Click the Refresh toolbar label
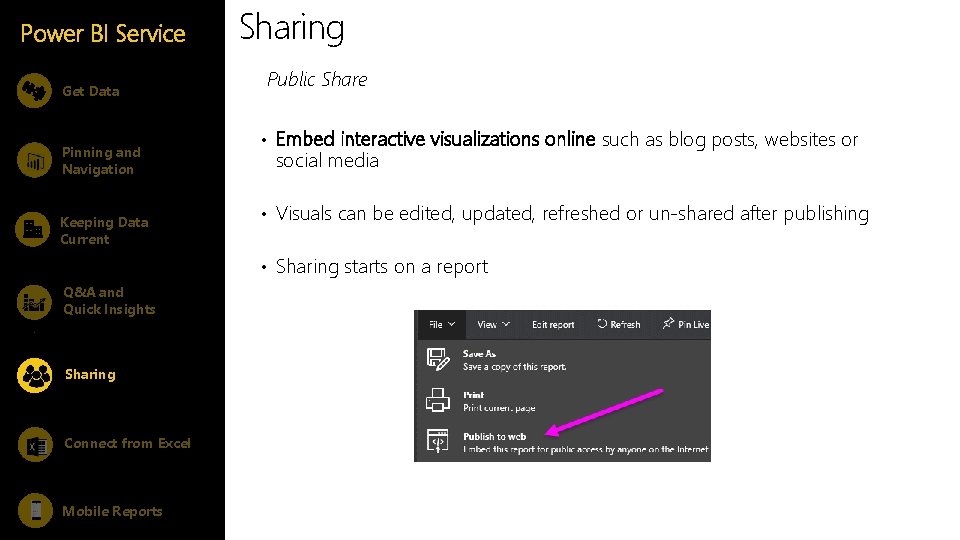The image size is (960, 540). [625, 324]
